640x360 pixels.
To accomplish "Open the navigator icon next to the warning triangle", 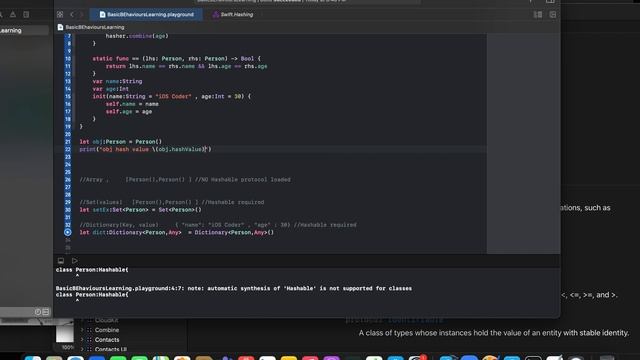I will coord(26,14).
